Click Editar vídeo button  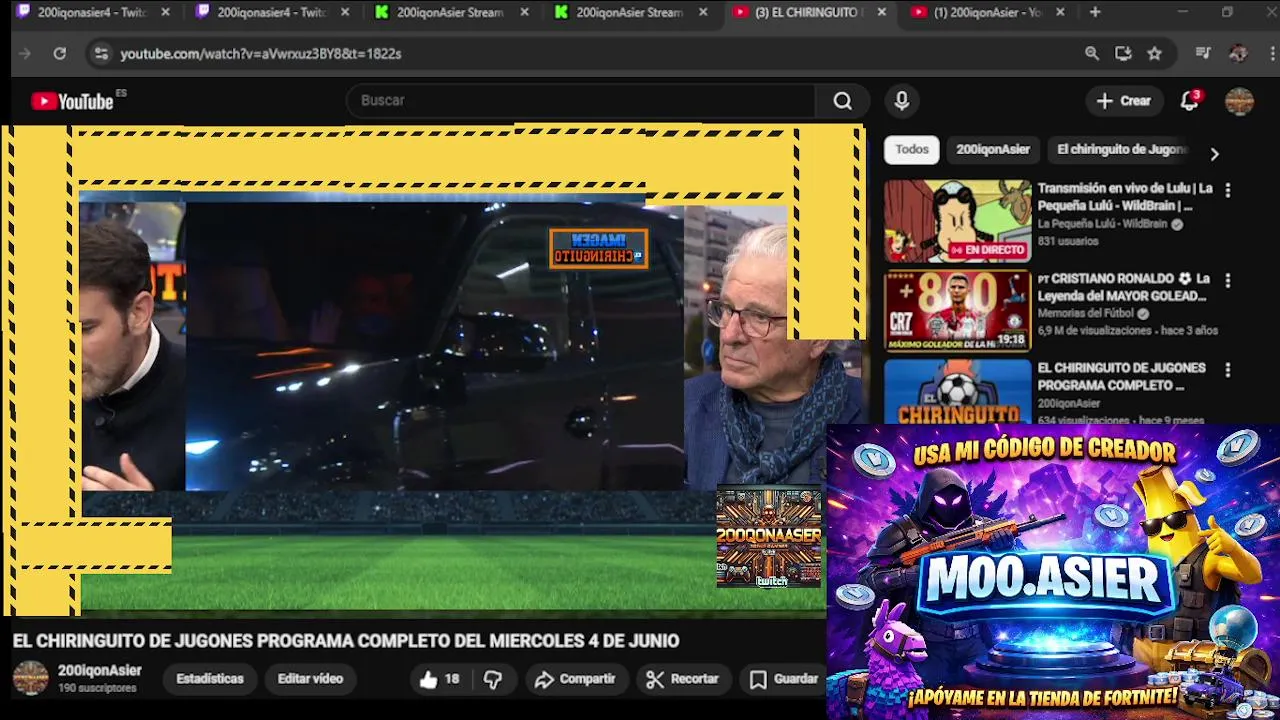310,679
